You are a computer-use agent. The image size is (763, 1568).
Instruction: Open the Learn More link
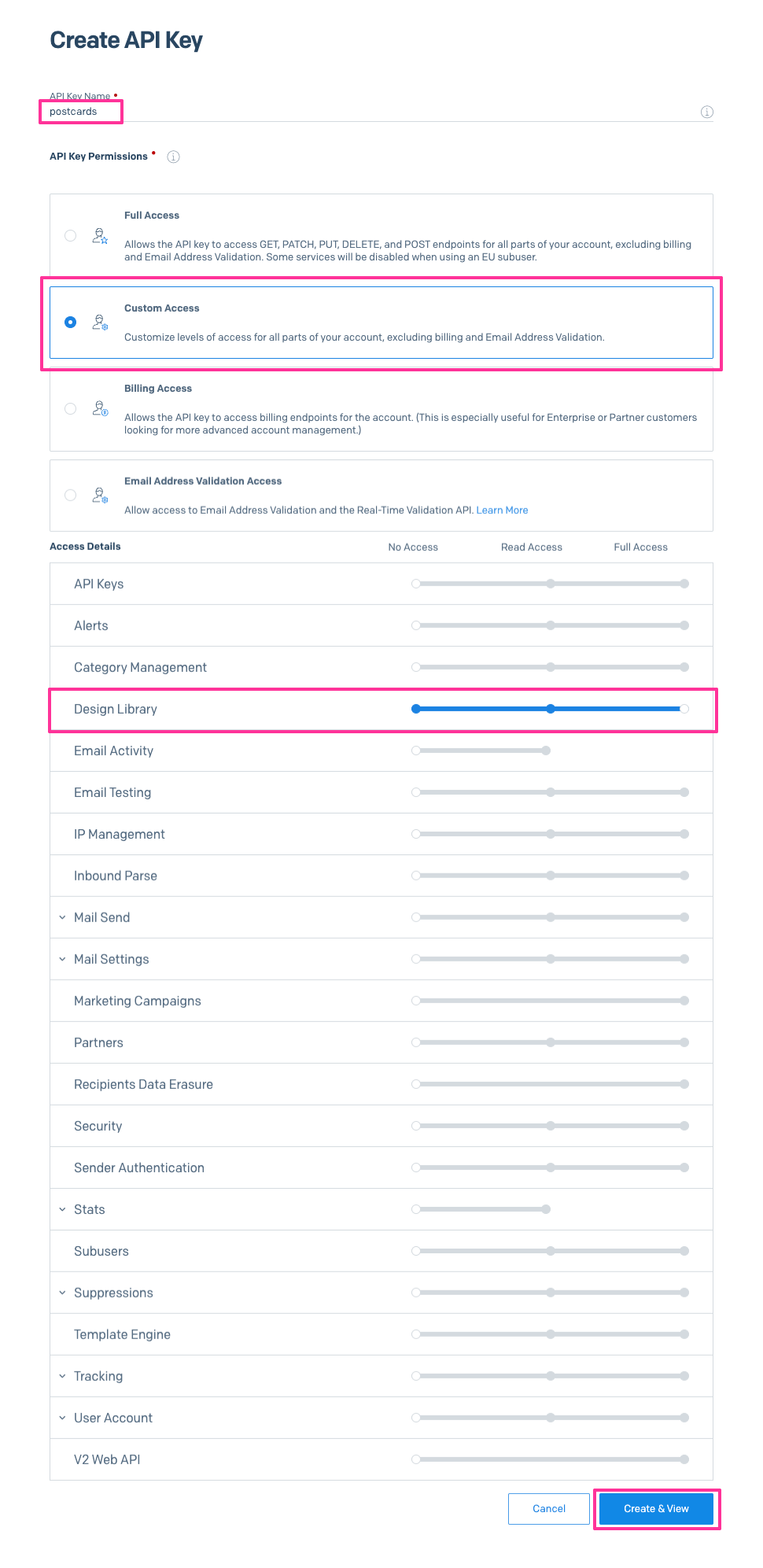(502, 510)
